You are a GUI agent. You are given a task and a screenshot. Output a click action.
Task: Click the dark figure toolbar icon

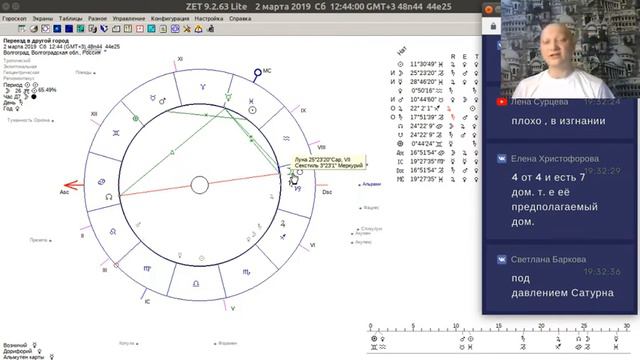(x=211, y=29)
